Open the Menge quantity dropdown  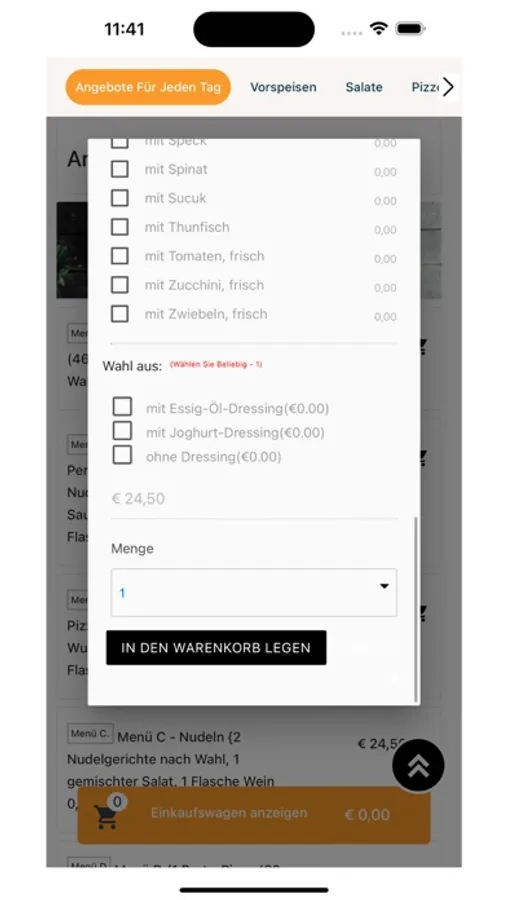(254, 592)
